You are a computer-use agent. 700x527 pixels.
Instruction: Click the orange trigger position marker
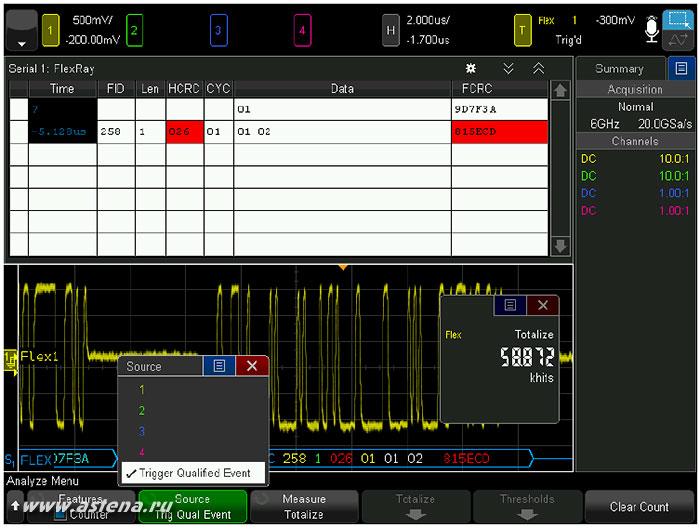343,268
